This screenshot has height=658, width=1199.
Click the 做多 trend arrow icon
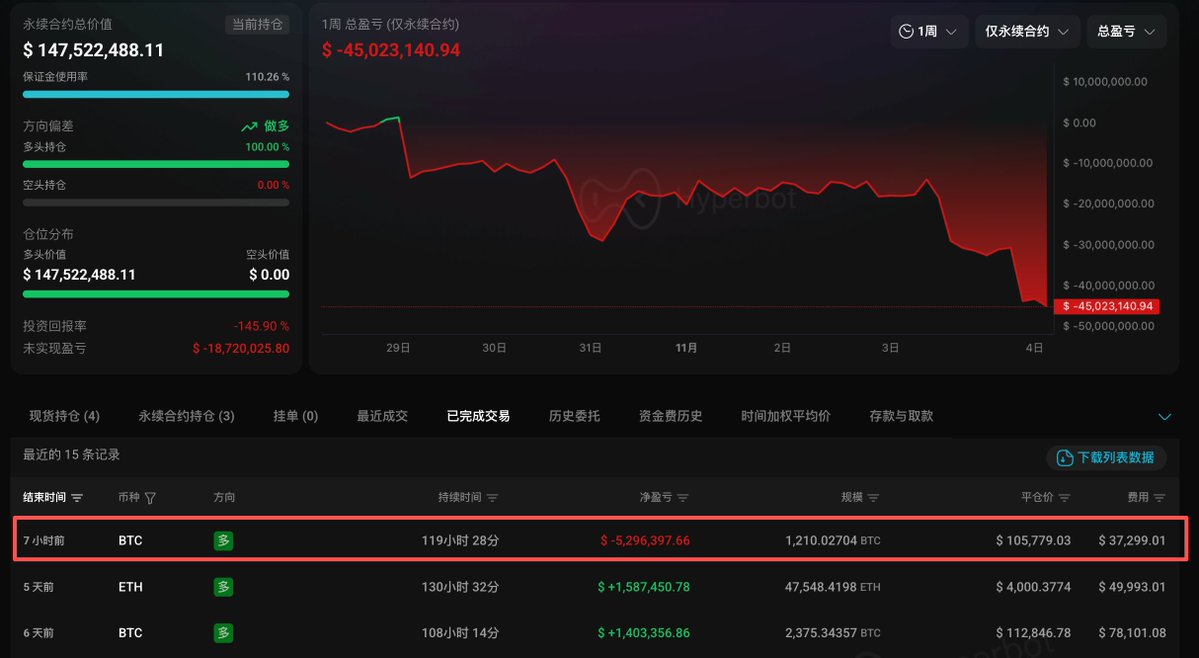[x=249, y=126]
